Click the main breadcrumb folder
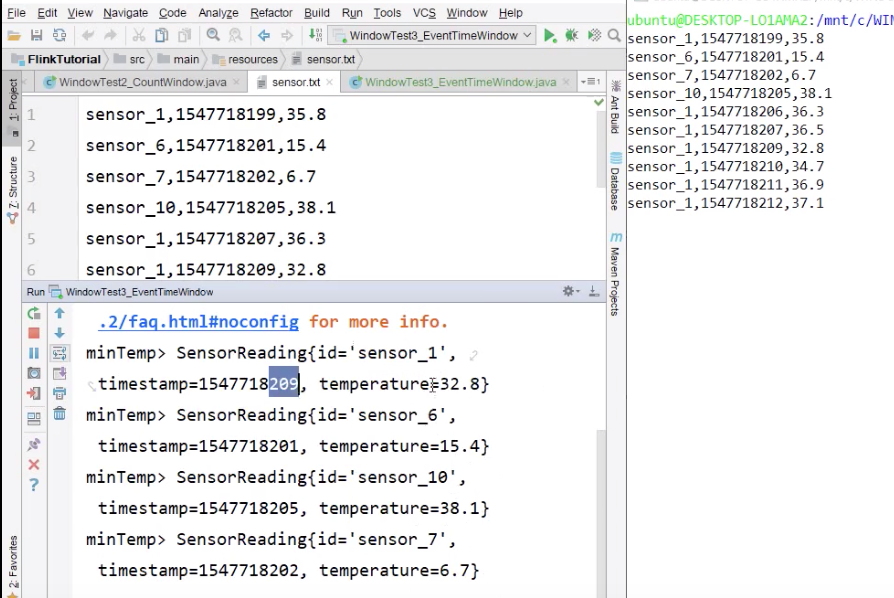894x598 pixels. pos(178,59)
